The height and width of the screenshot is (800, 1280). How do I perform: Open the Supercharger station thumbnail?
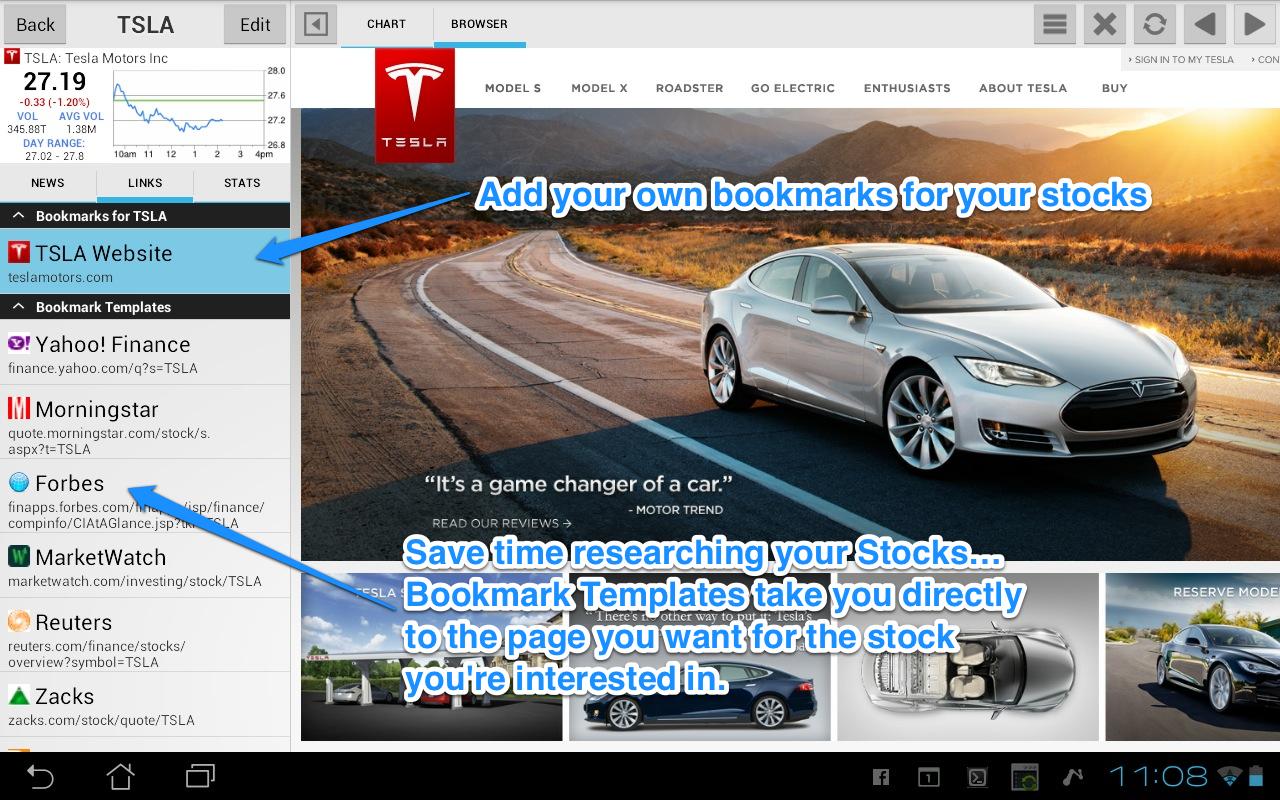click(432, 657)
